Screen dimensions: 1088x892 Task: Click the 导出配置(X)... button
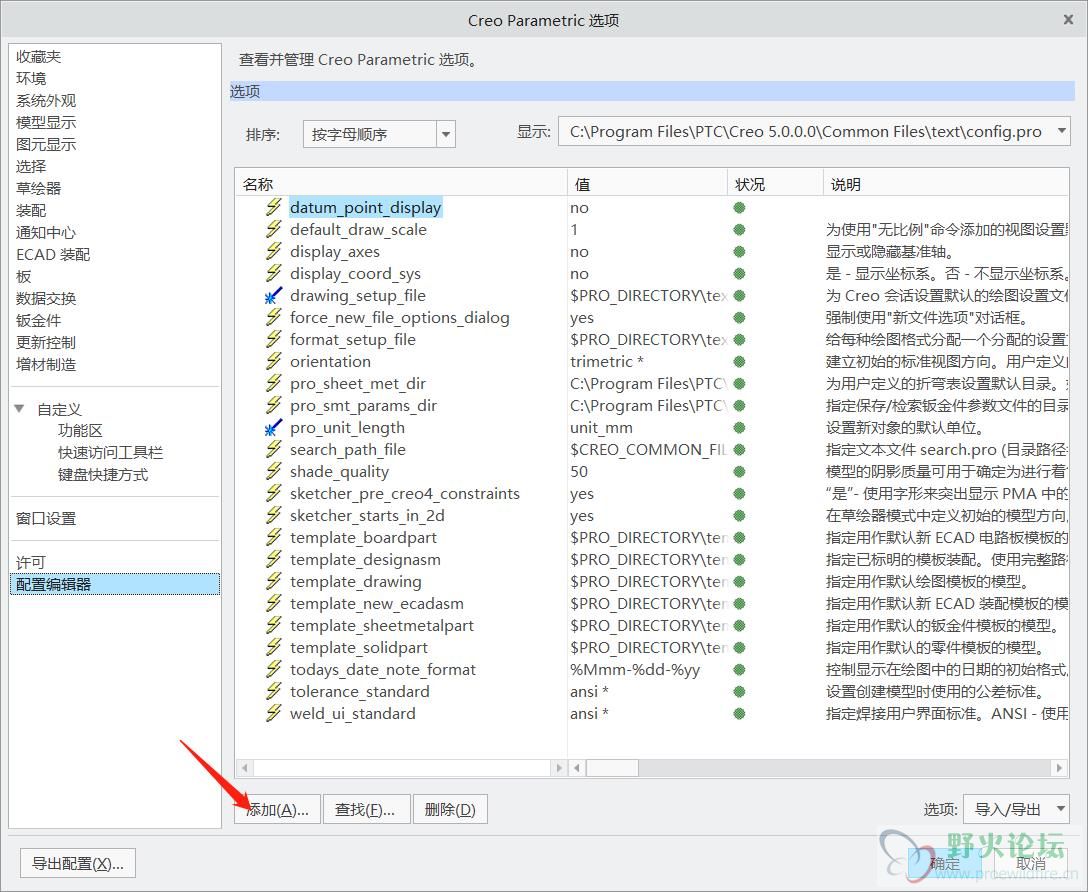pos(78,864)
